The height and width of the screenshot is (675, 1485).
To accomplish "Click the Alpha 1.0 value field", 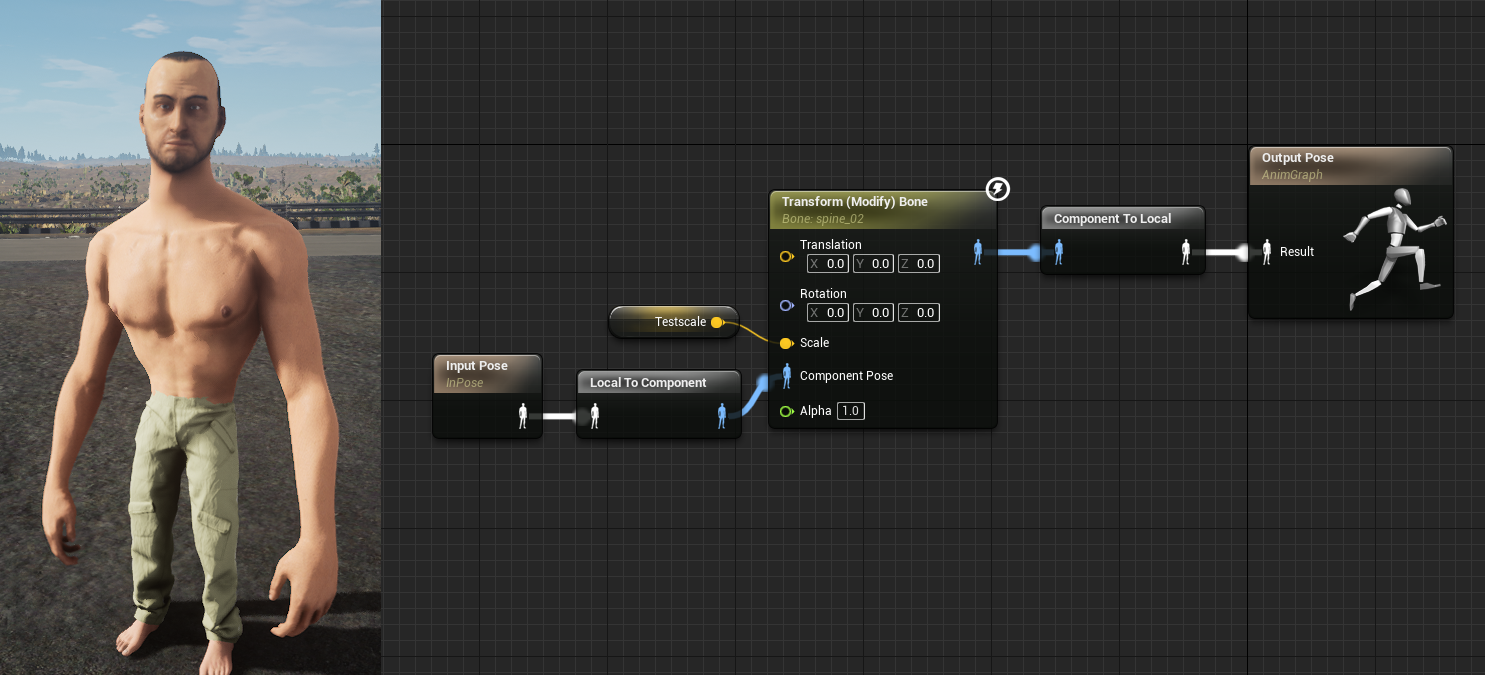I will tap(850, 411).
